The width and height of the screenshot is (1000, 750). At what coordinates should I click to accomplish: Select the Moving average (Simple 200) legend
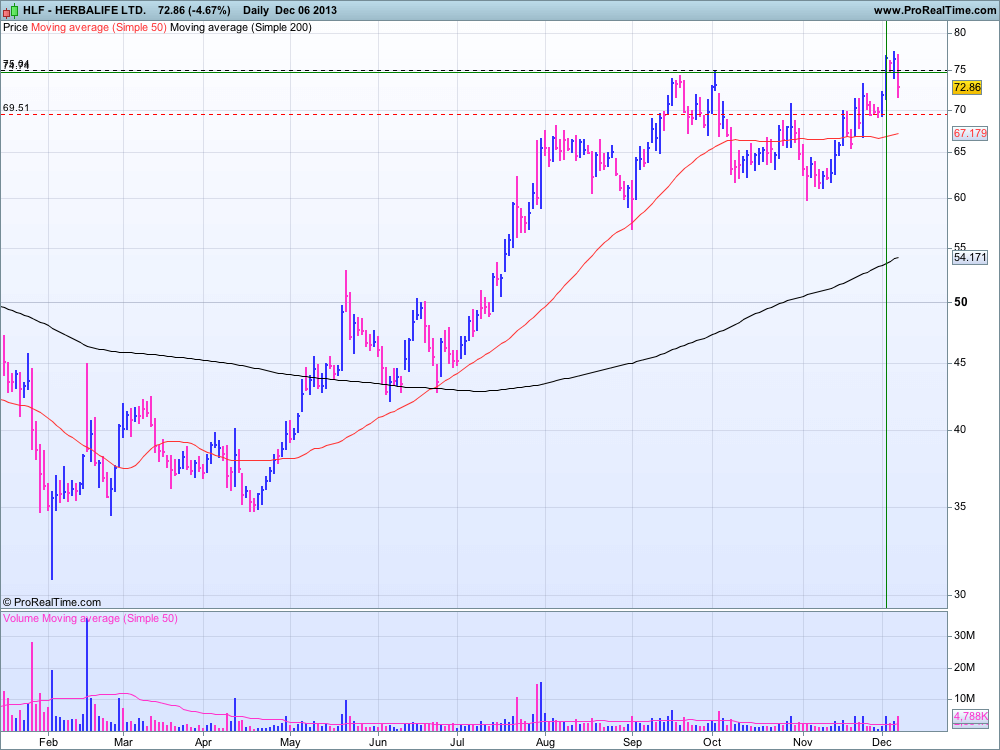[241, 27]
